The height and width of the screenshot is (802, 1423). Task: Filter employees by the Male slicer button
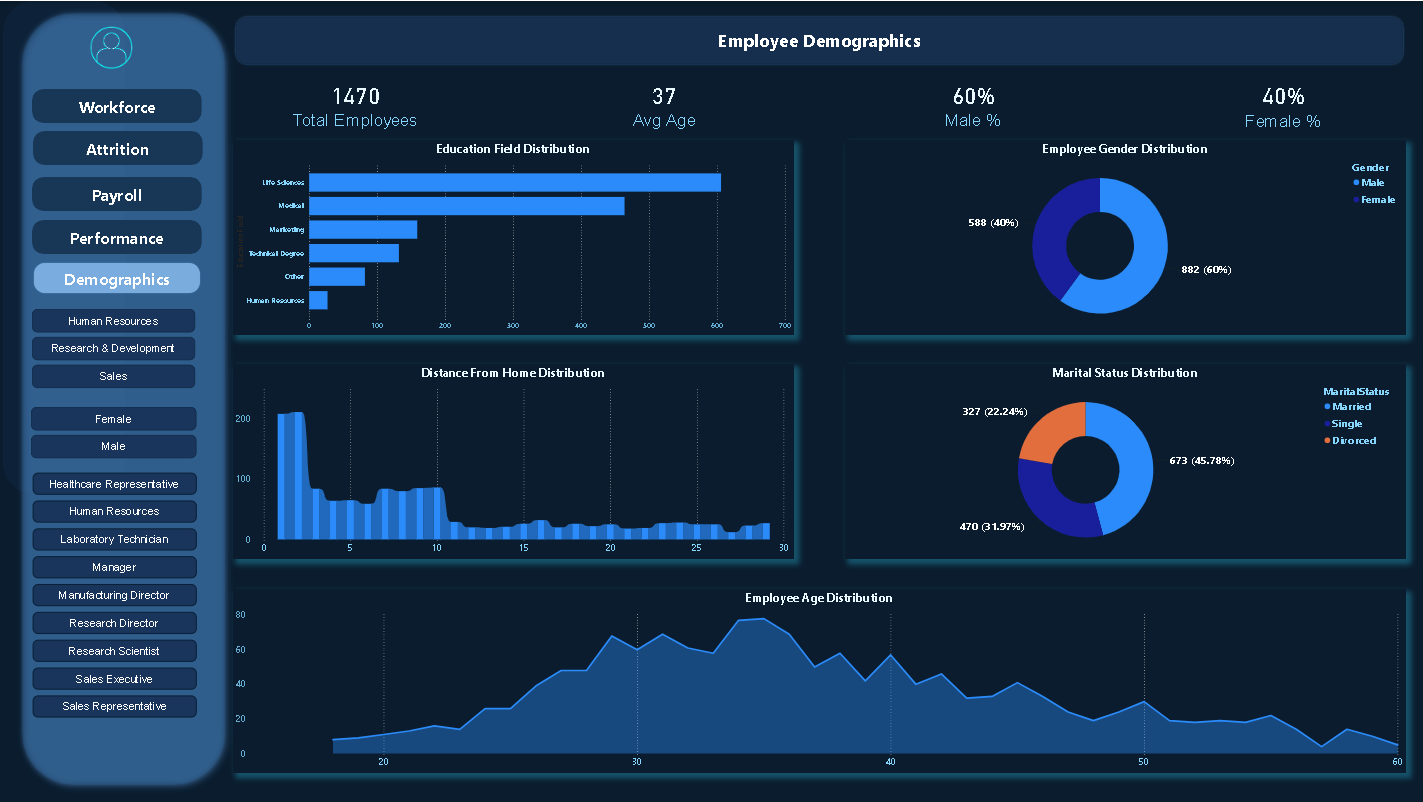113,446
